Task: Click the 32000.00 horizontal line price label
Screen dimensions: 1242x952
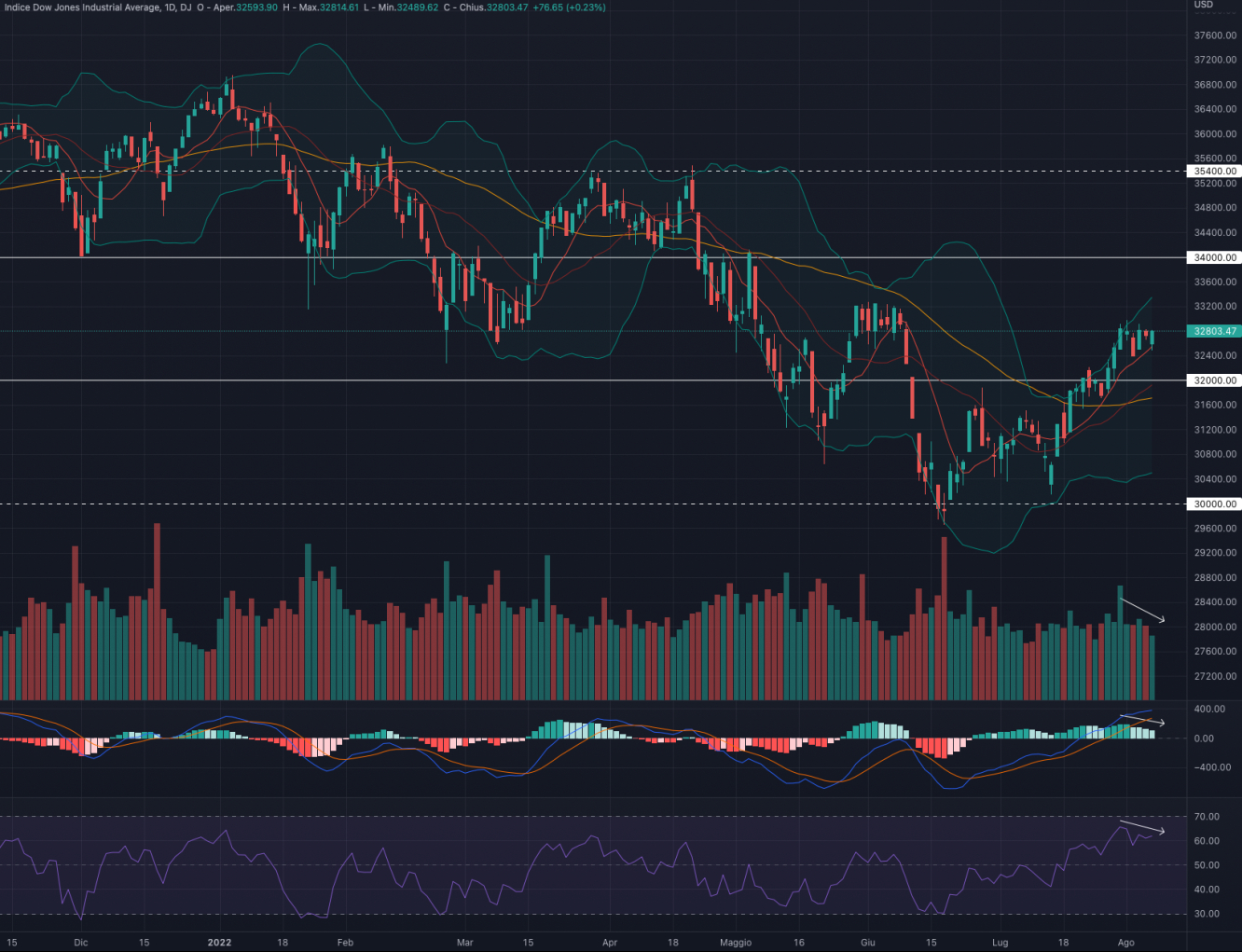Action: (x=1213, y=380)
